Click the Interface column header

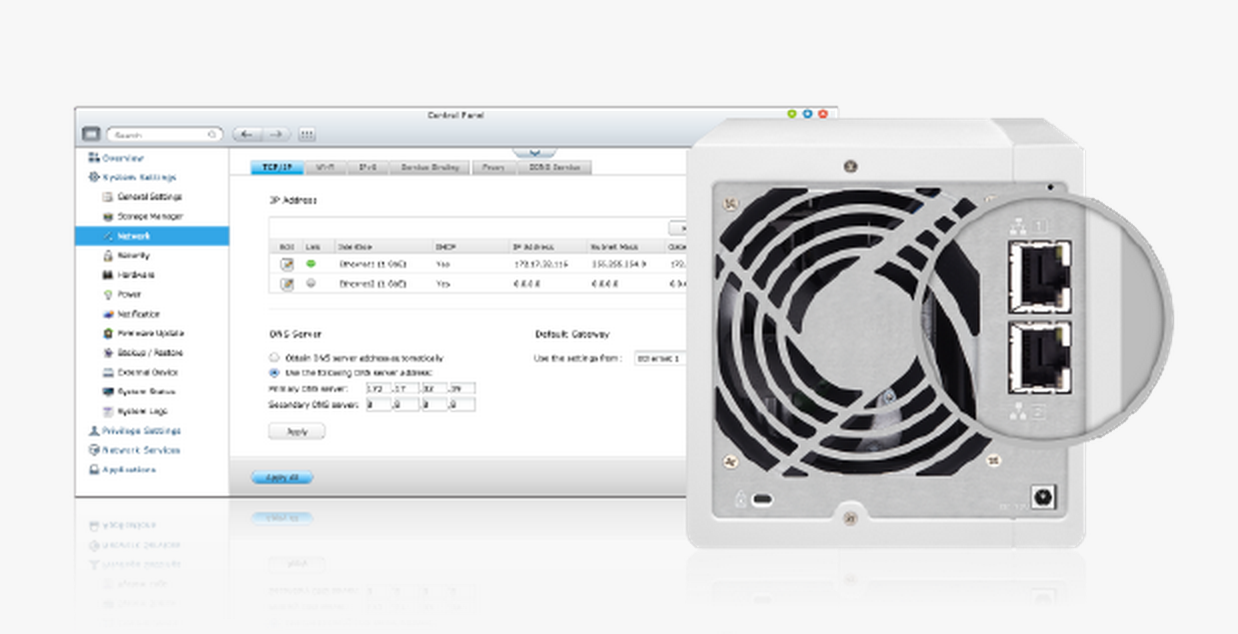(x=355, y=246)
